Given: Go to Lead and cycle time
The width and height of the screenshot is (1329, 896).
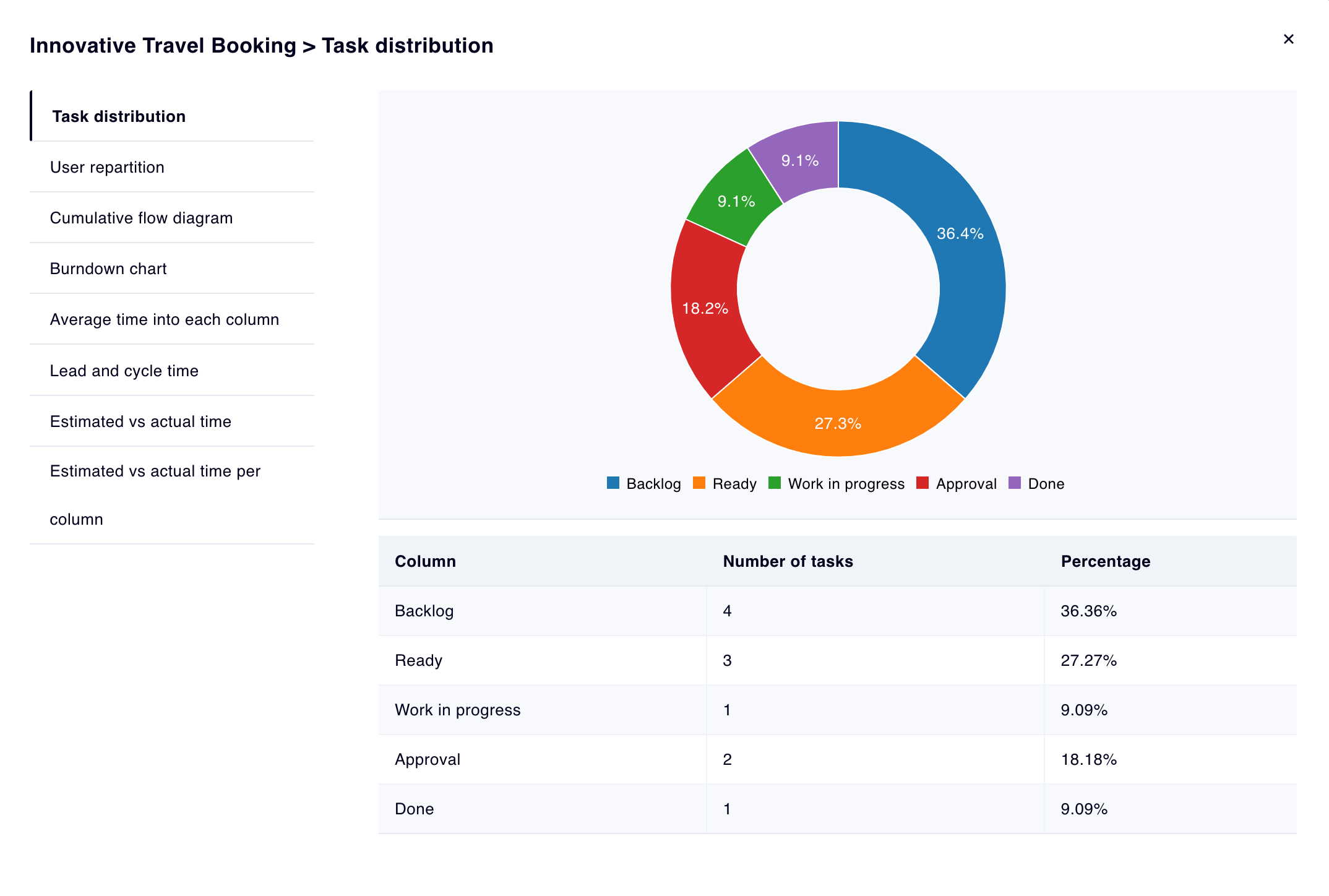Looking at the screenshot, I should 124,371.
